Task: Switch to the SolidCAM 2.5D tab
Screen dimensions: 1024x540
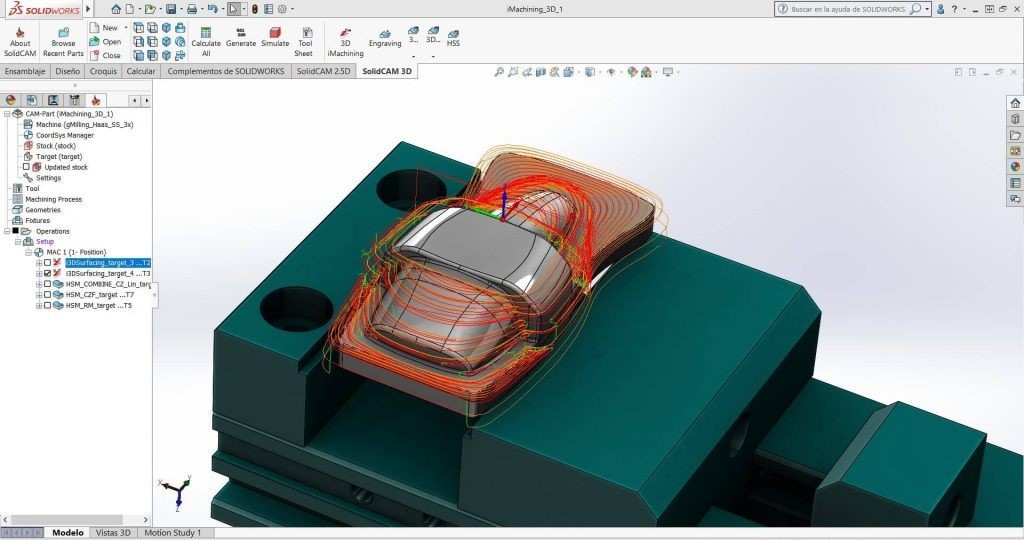Action: point(323,72)
